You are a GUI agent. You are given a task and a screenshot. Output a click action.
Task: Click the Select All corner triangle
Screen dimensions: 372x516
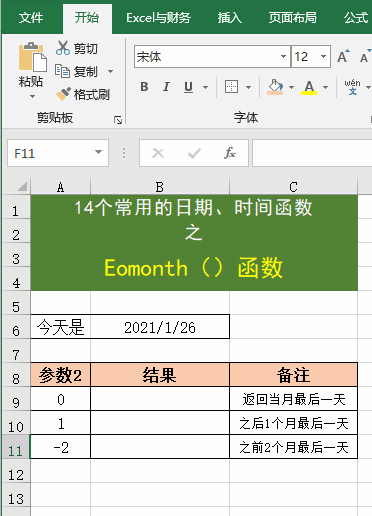22,186
